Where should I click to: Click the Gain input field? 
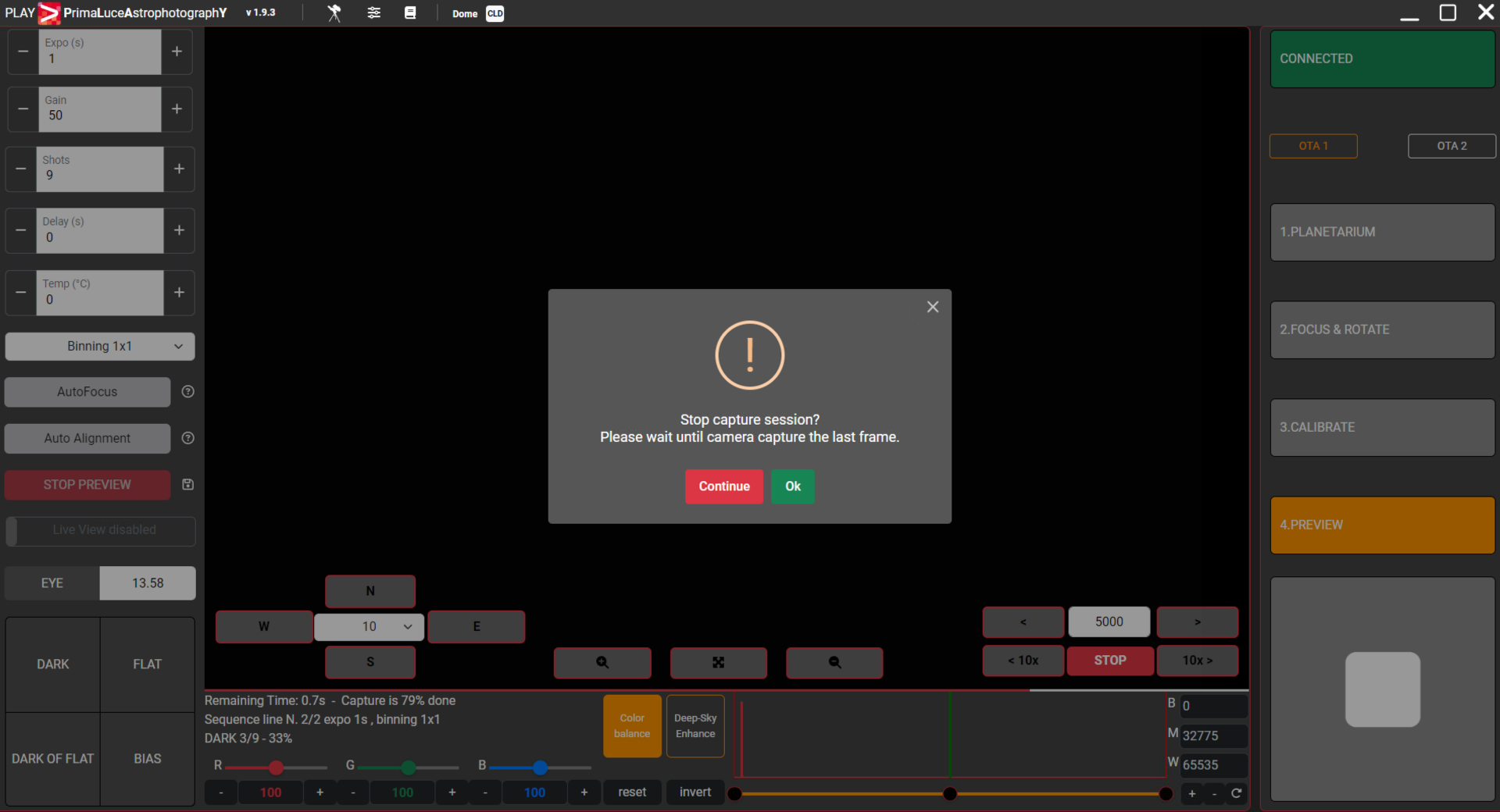pyautogui.click(x=100, y=109)
